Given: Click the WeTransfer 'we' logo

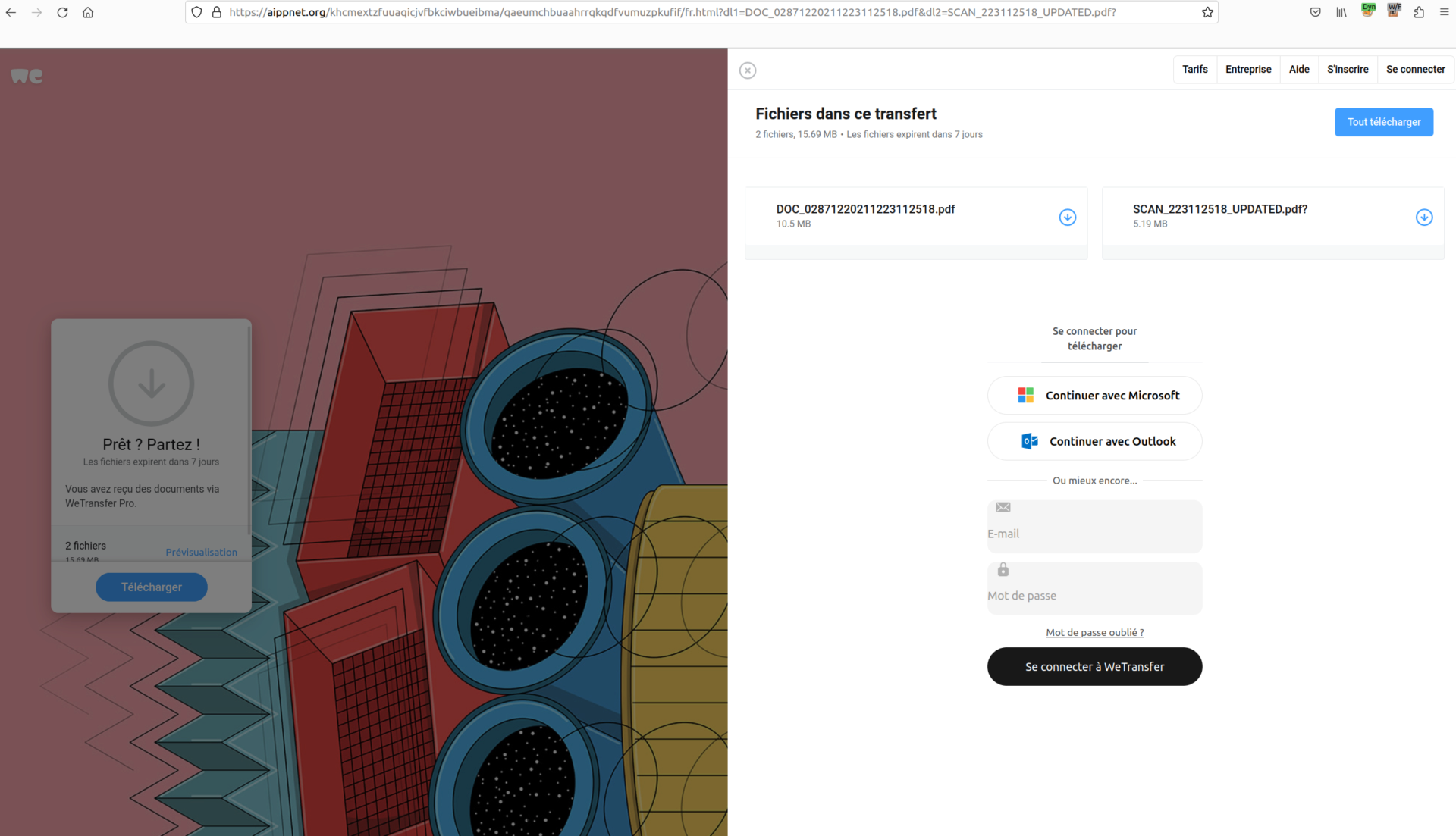Looking at the screenshot, I should (27, 76).
